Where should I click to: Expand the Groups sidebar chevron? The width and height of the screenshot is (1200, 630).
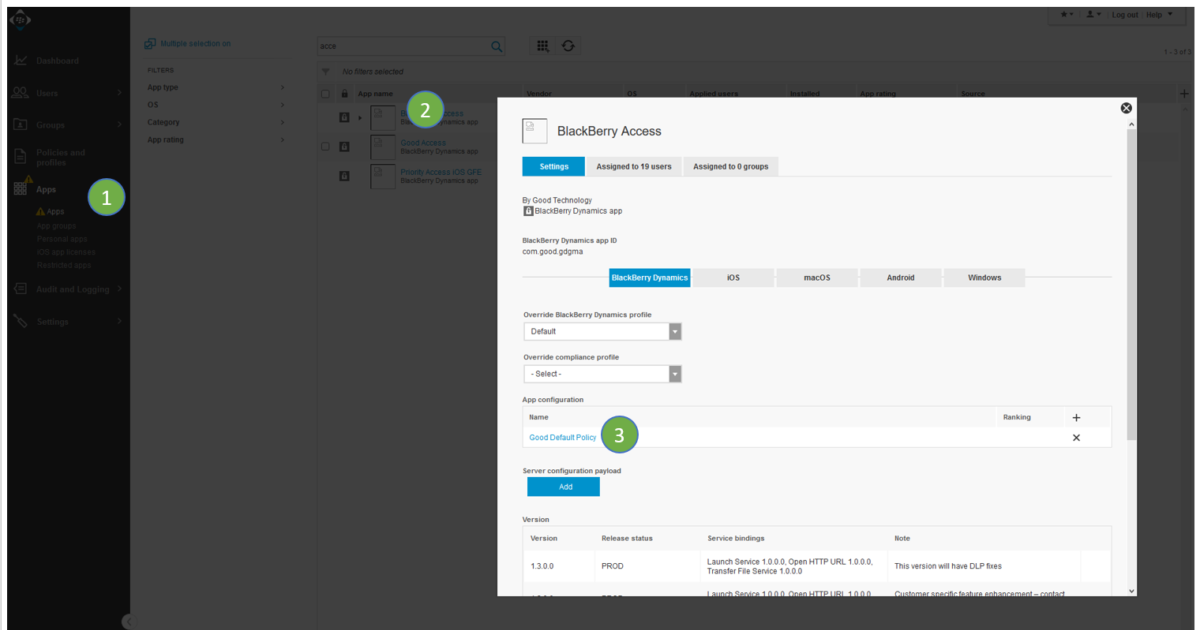pos(119,125)
